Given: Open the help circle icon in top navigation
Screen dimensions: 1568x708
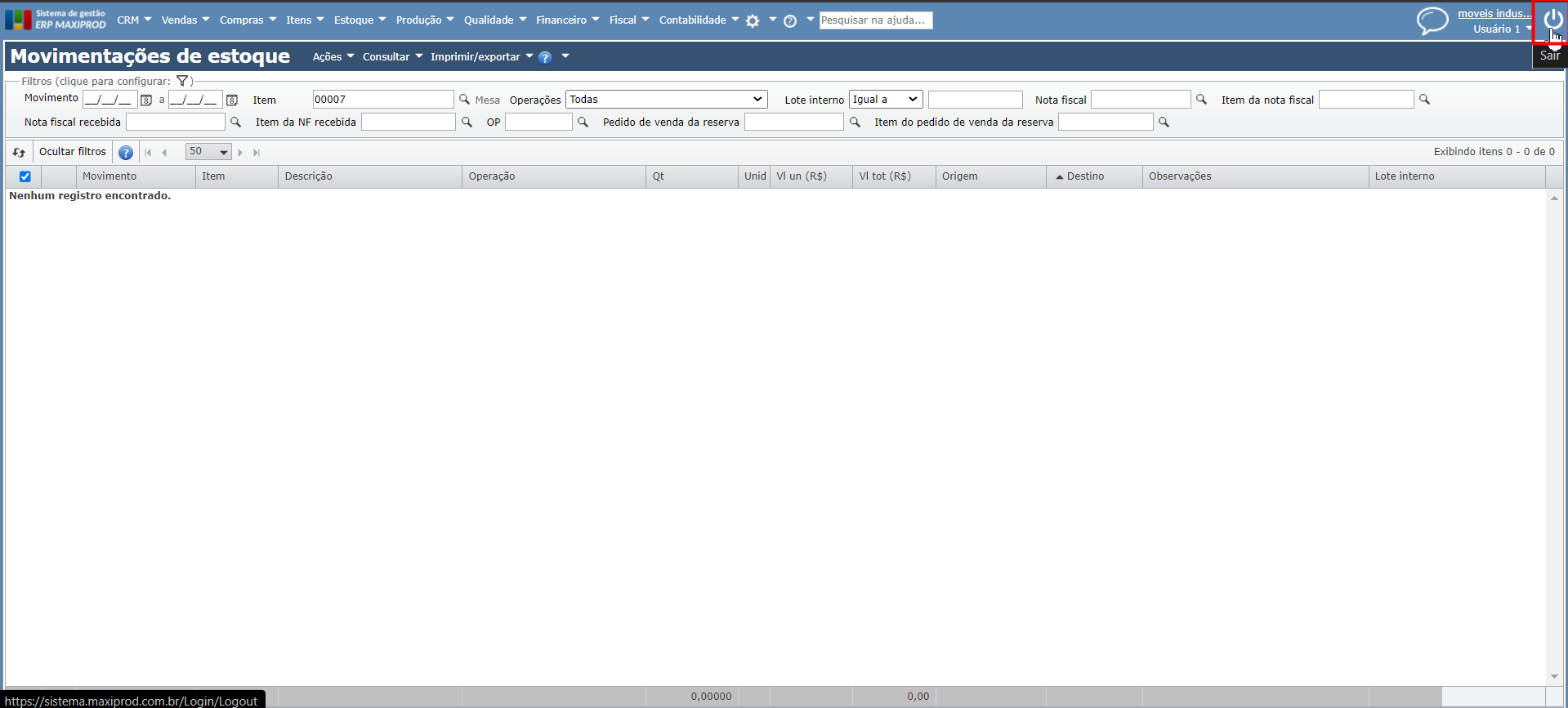Looking at the screenshot, I should pyautogui.click(x=790, y=21).
